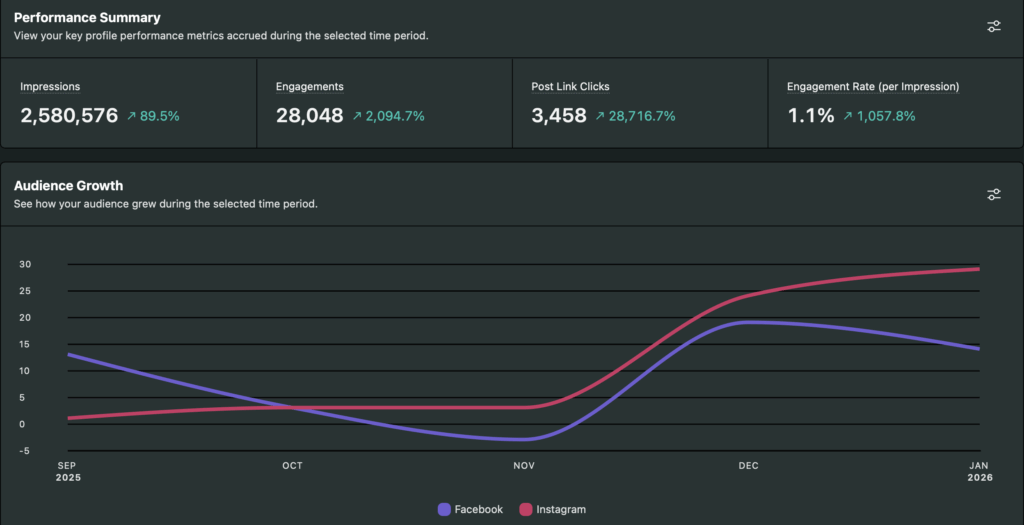Toggle the Facebook series via legend label
Viewport: 1024px width, 525px height.
478,509
